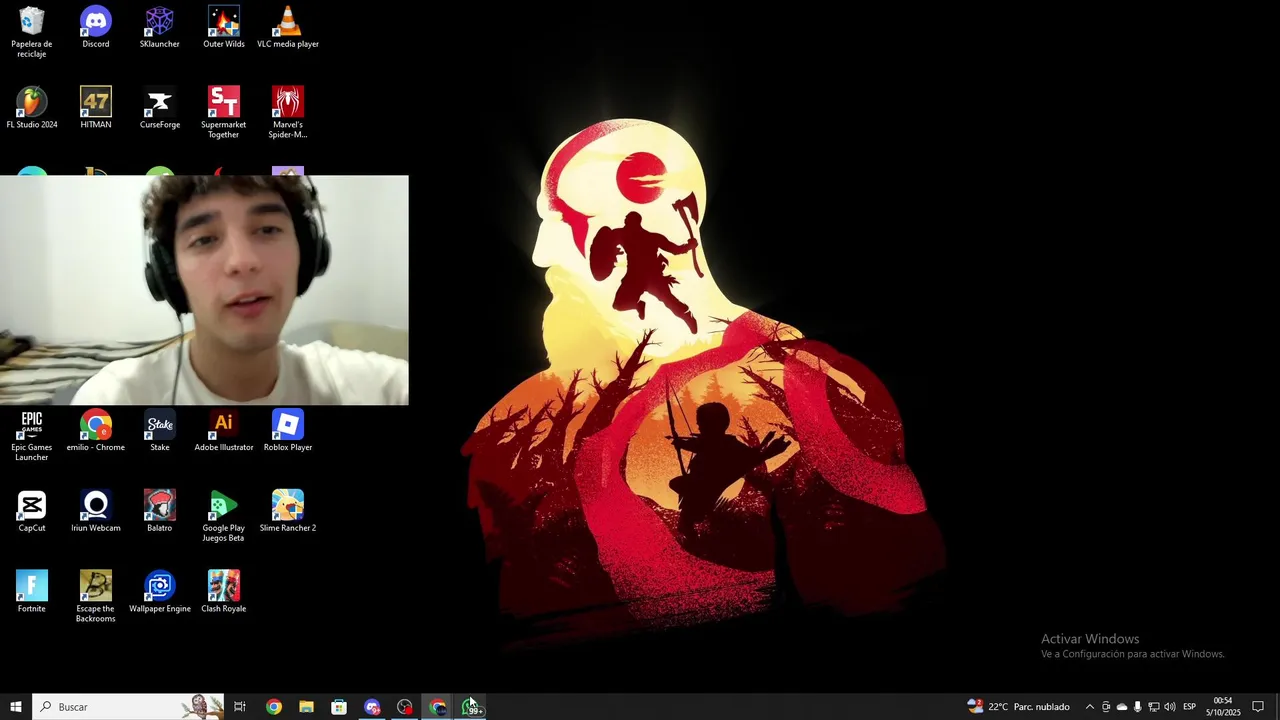Open the volume speaker control
Screen dimensions: 1280x720
[x=1170, y=707]
